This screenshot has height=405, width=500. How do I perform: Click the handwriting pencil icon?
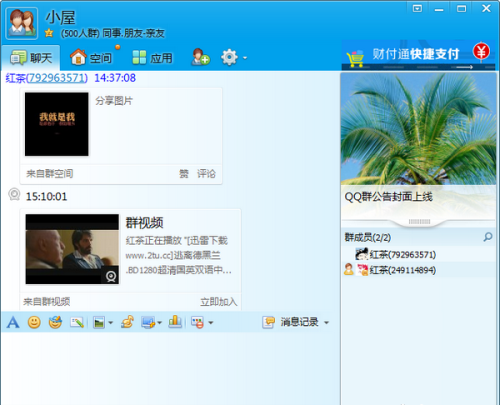(77, 322)
